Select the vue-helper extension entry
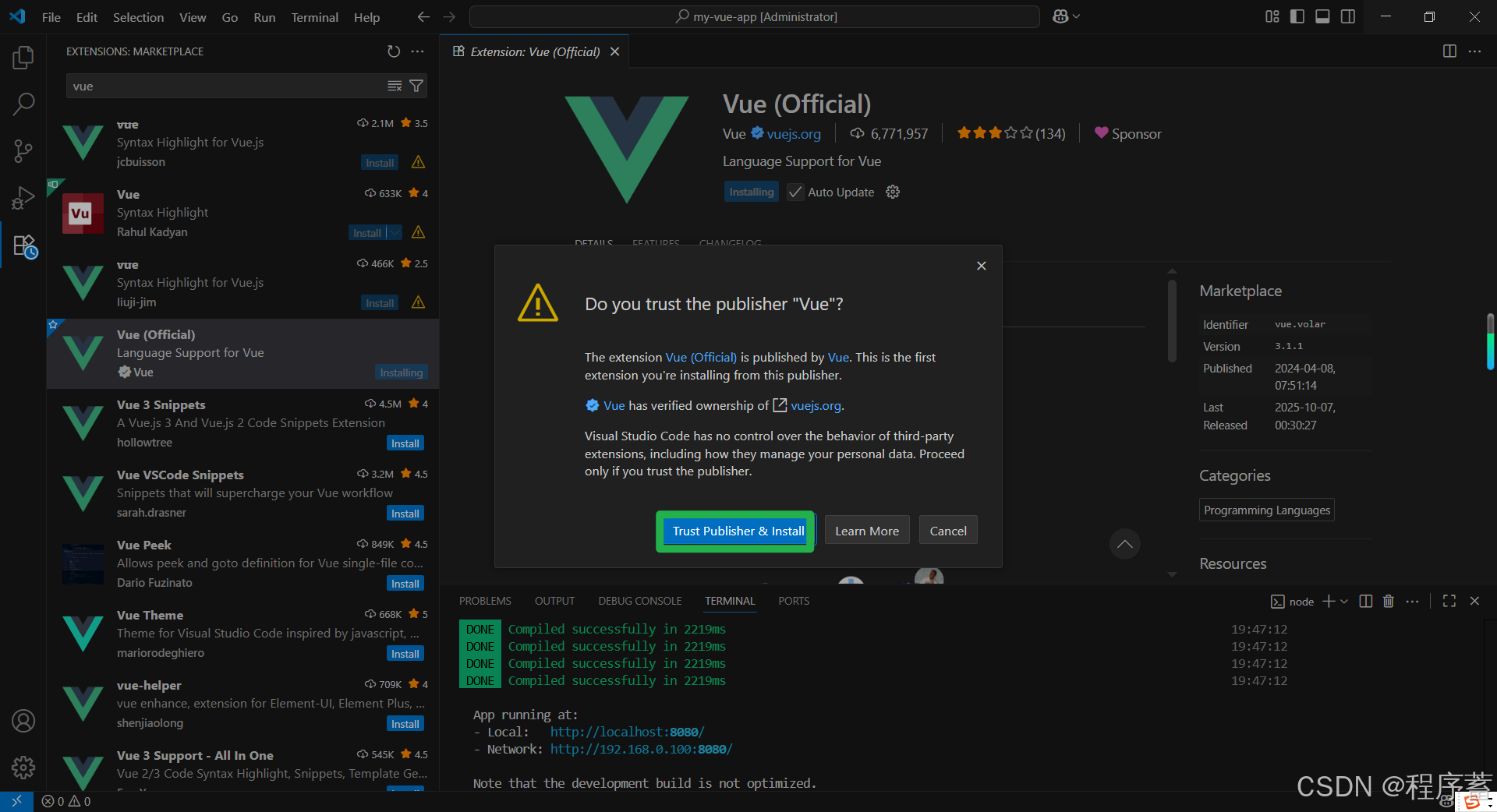 pos(242,704)
